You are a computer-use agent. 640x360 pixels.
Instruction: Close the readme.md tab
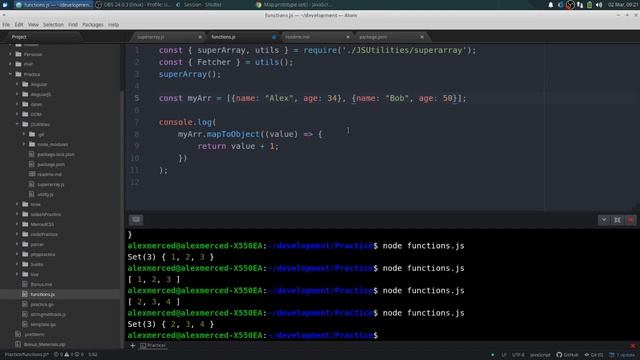tap(348, 37)
